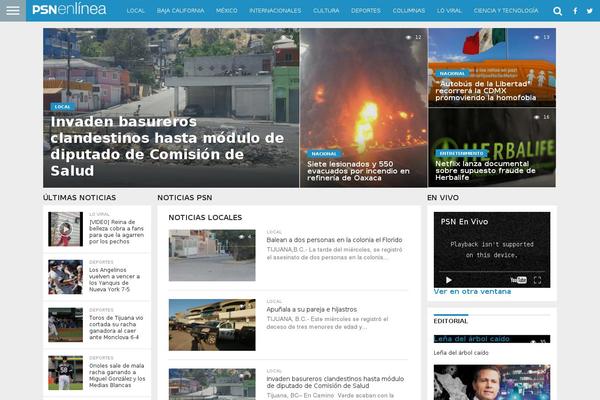The width and height of the screenshot is (600, 400).
Task: Open the Twitter icon in header
Action: 589,11
